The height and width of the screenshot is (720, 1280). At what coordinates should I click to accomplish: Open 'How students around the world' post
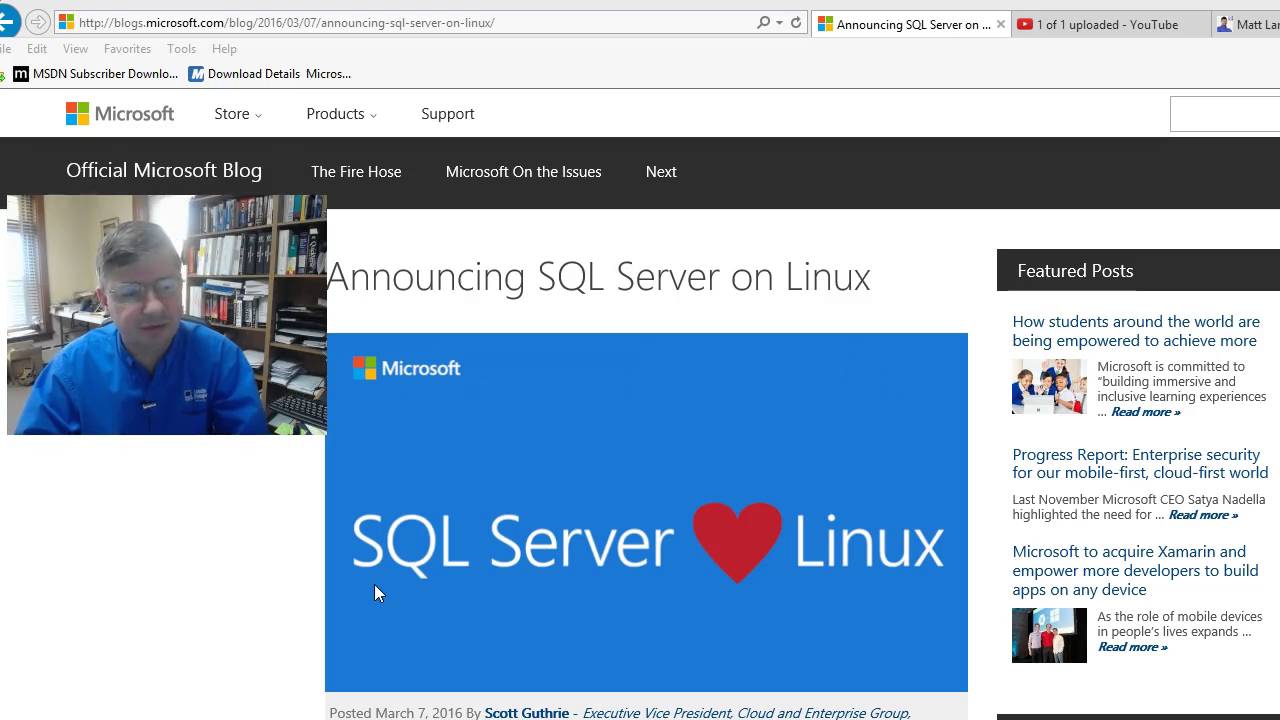click(1136, 331)
